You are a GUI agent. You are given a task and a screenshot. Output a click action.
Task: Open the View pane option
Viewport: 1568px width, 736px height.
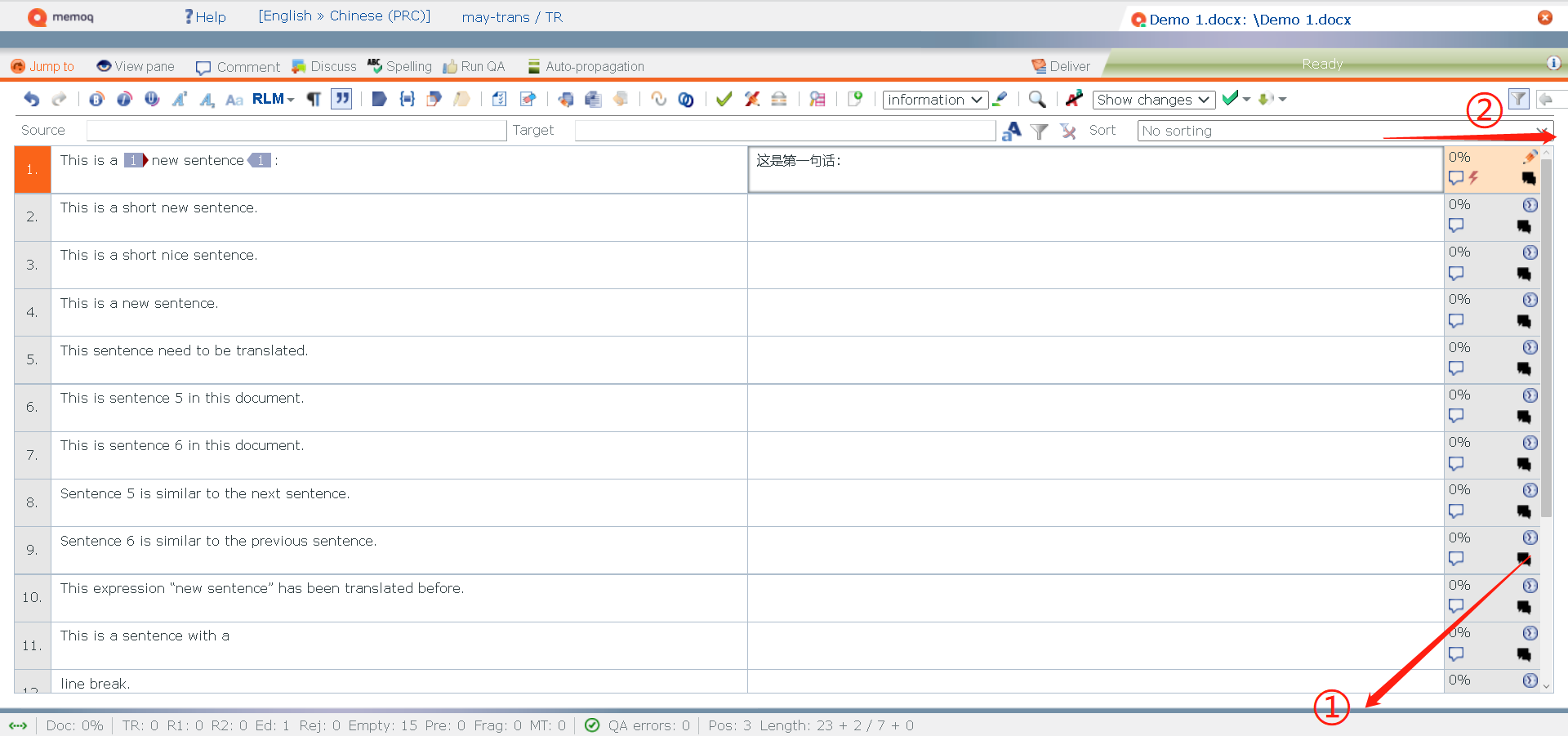coord(136,66)
